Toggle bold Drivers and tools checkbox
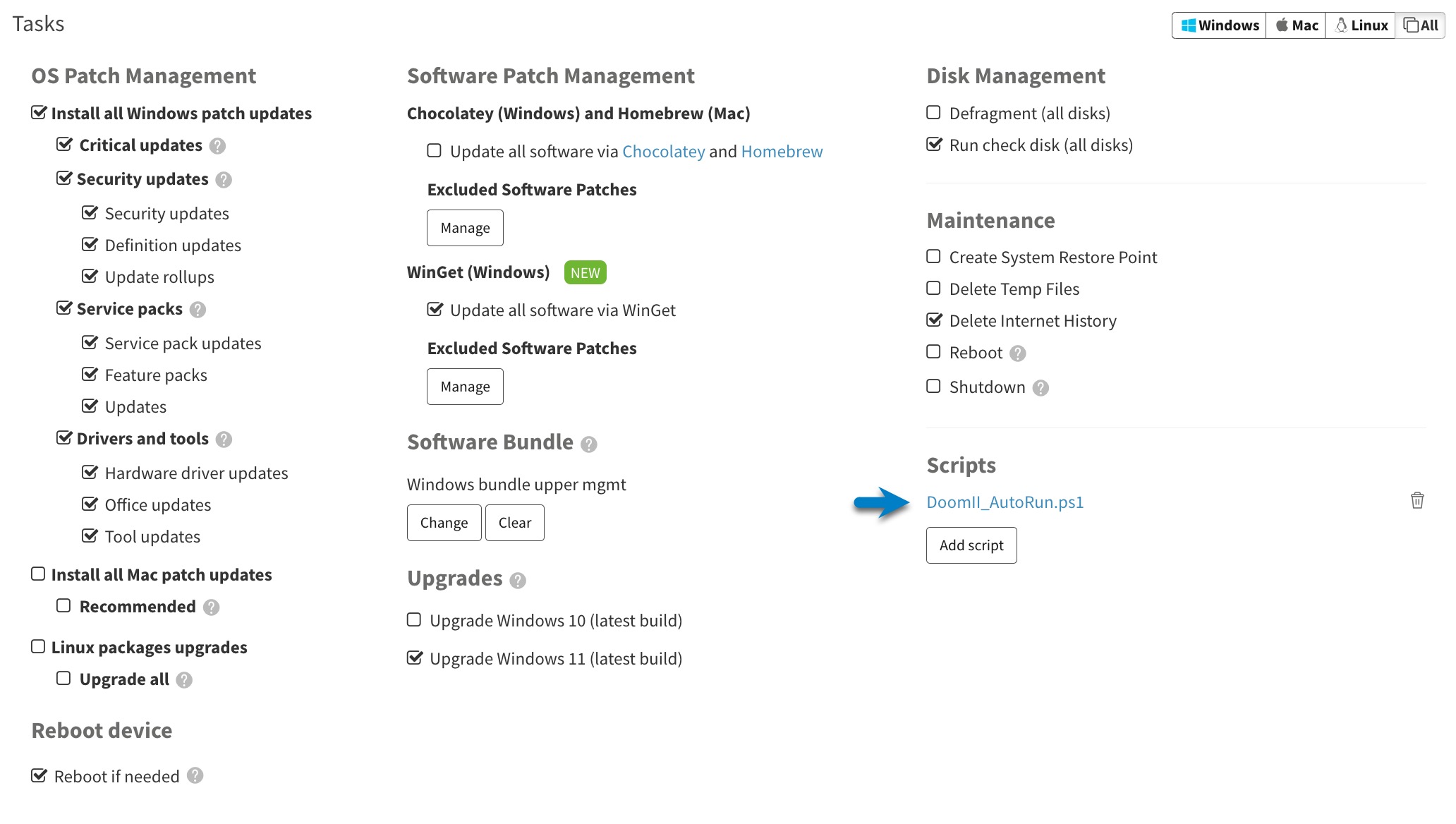Screen dimensions: 1456x824 (64, 438)
